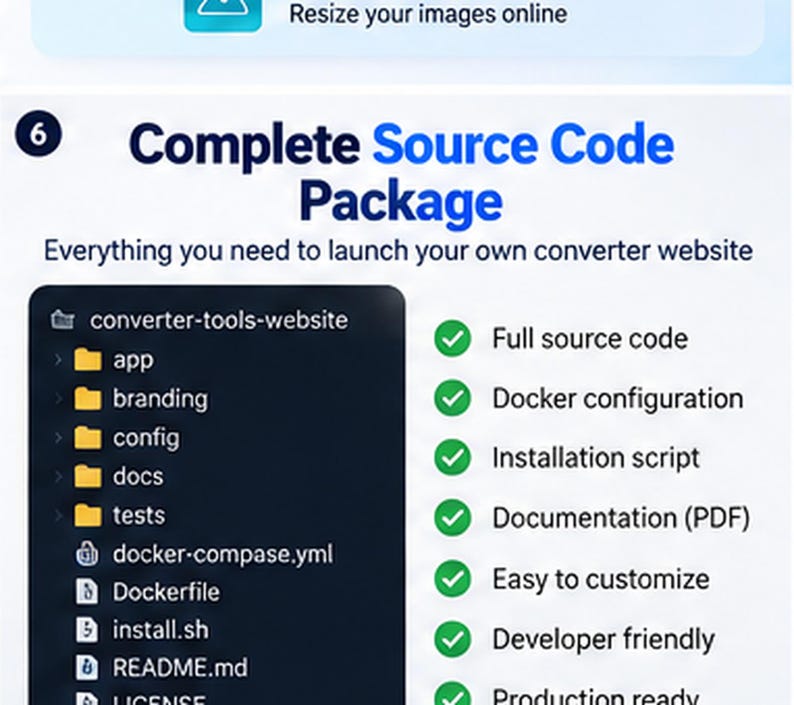Select the 'app' folder name
Screen dimensions: 794x705
click(x=133, y=362)
